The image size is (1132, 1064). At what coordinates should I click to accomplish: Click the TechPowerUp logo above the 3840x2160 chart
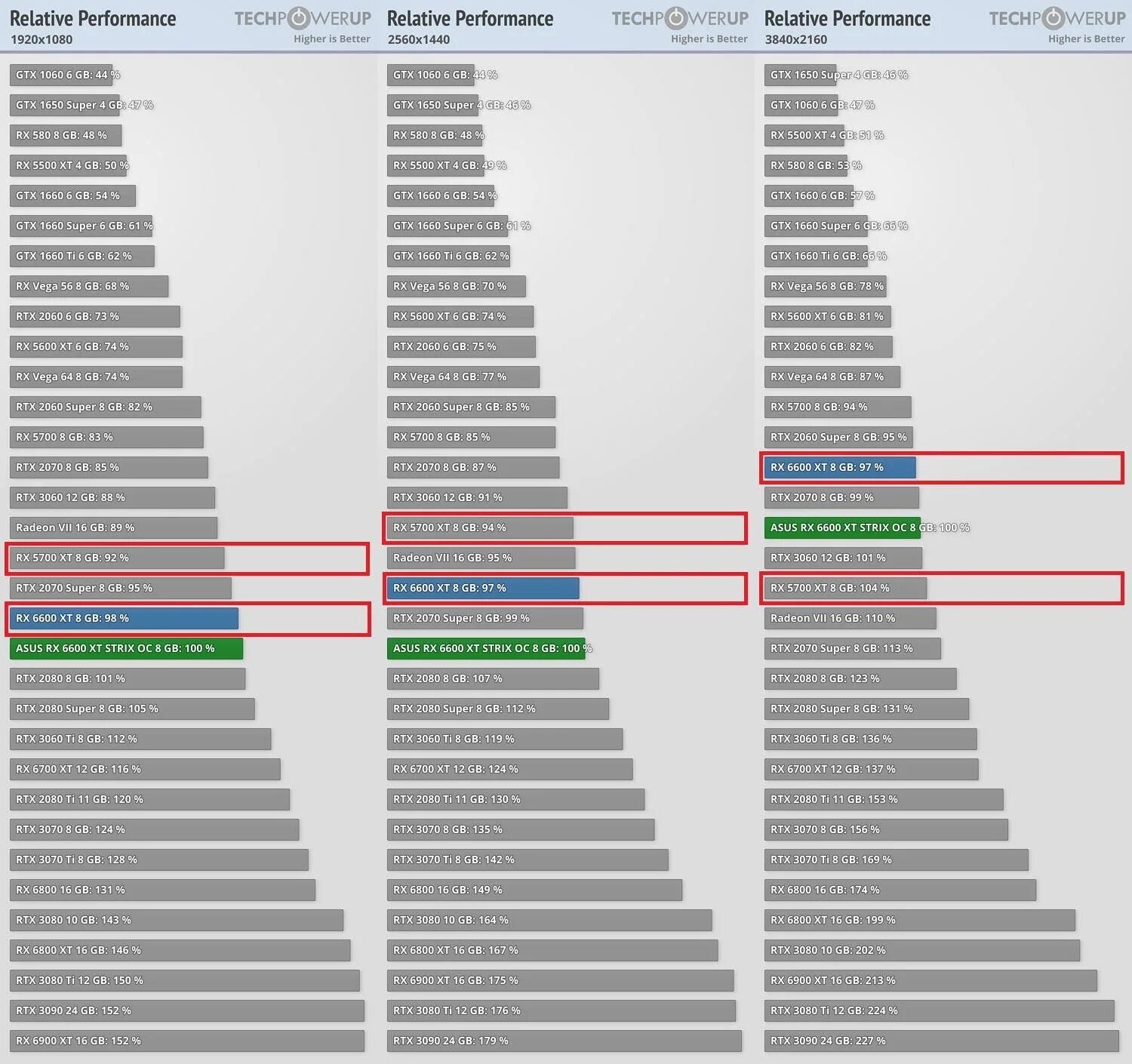1057,18
